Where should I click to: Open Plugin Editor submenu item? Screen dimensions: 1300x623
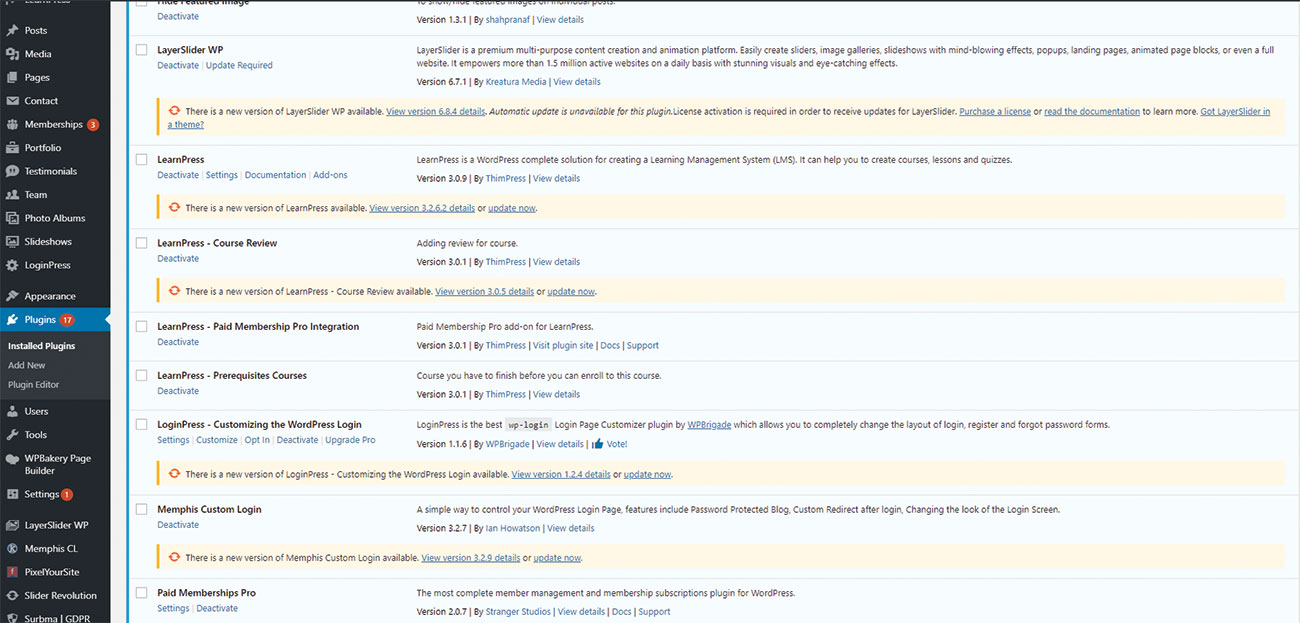coord(33,384)
